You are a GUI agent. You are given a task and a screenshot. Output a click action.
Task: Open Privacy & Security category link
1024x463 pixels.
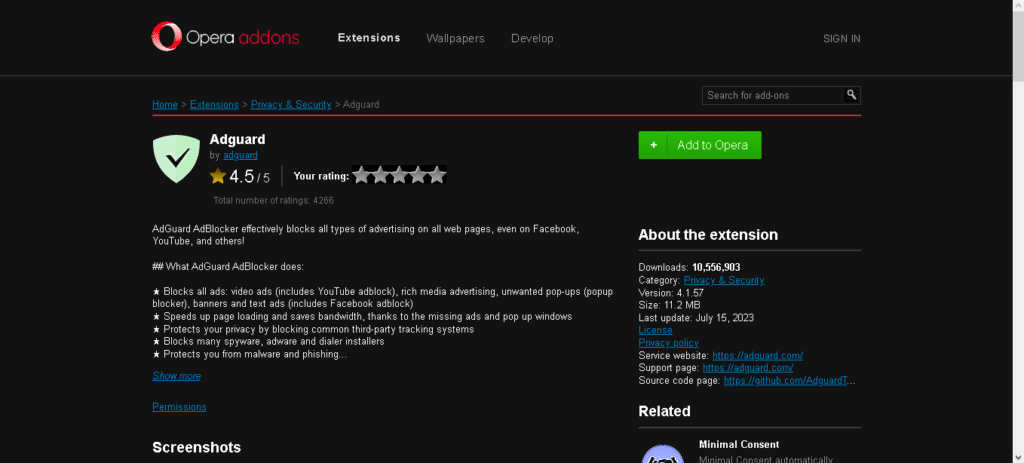click(724, 280)
